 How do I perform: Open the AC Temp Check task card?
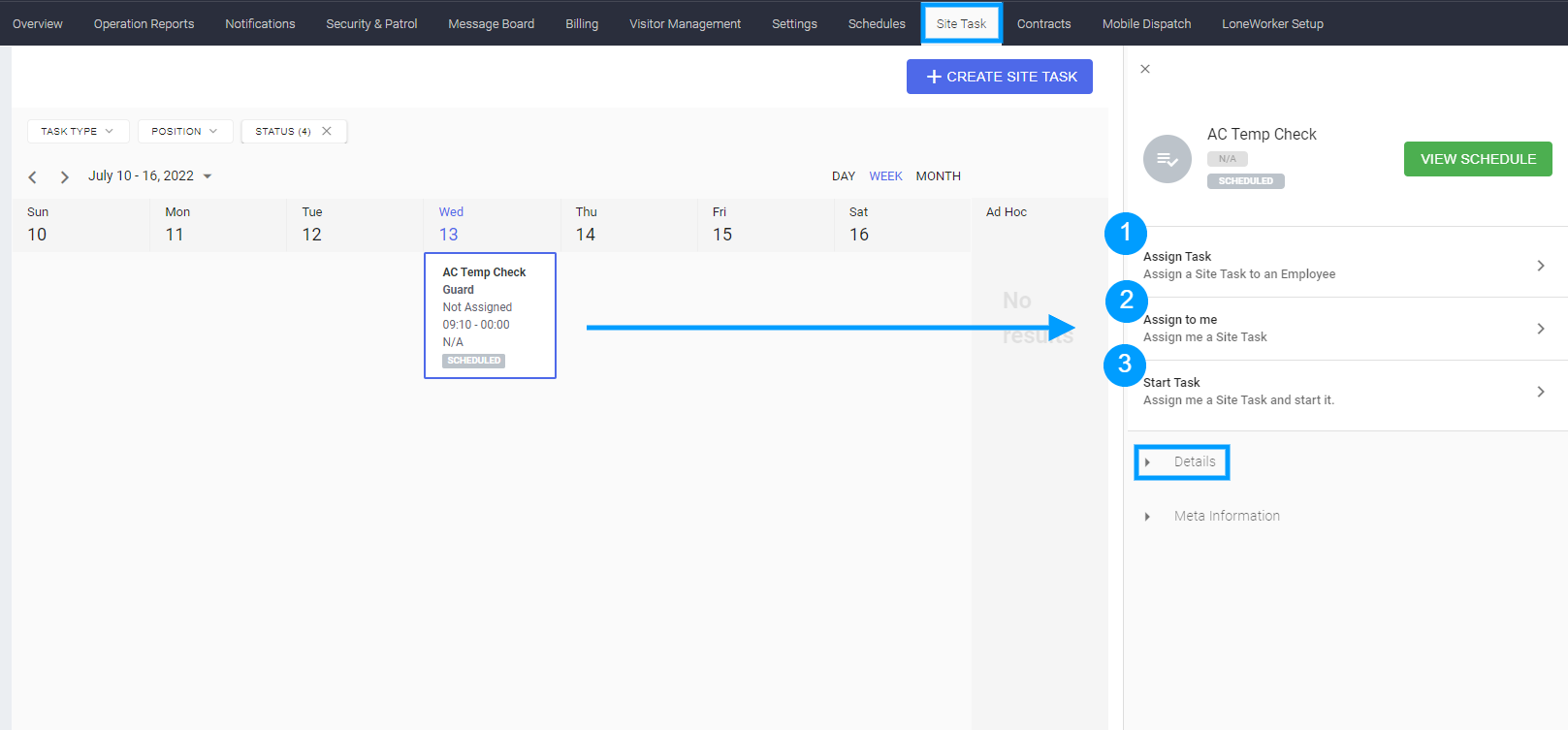(x=490, y=315)
